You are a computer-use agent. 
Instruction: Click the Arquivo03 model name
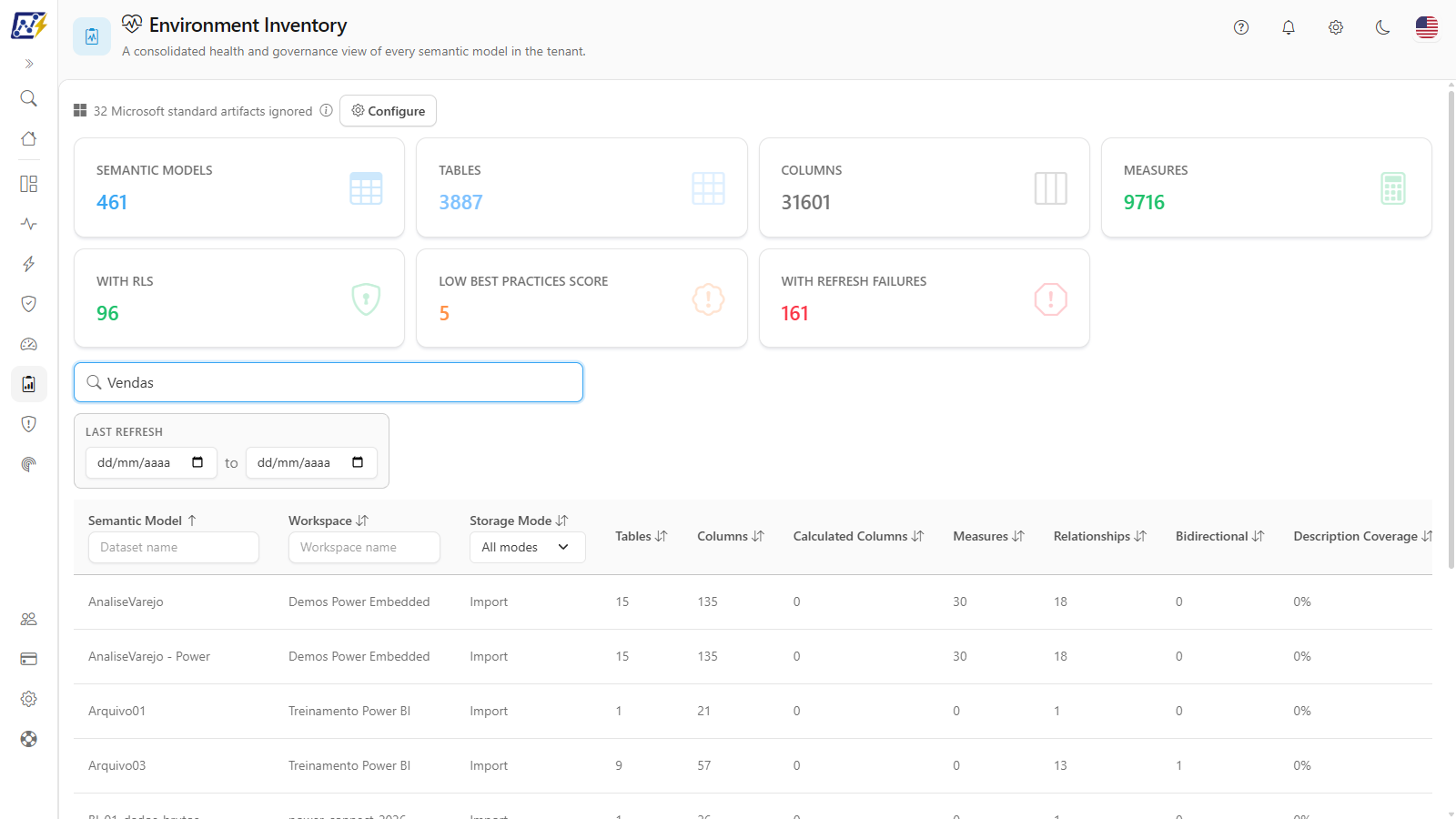[116, 765]
